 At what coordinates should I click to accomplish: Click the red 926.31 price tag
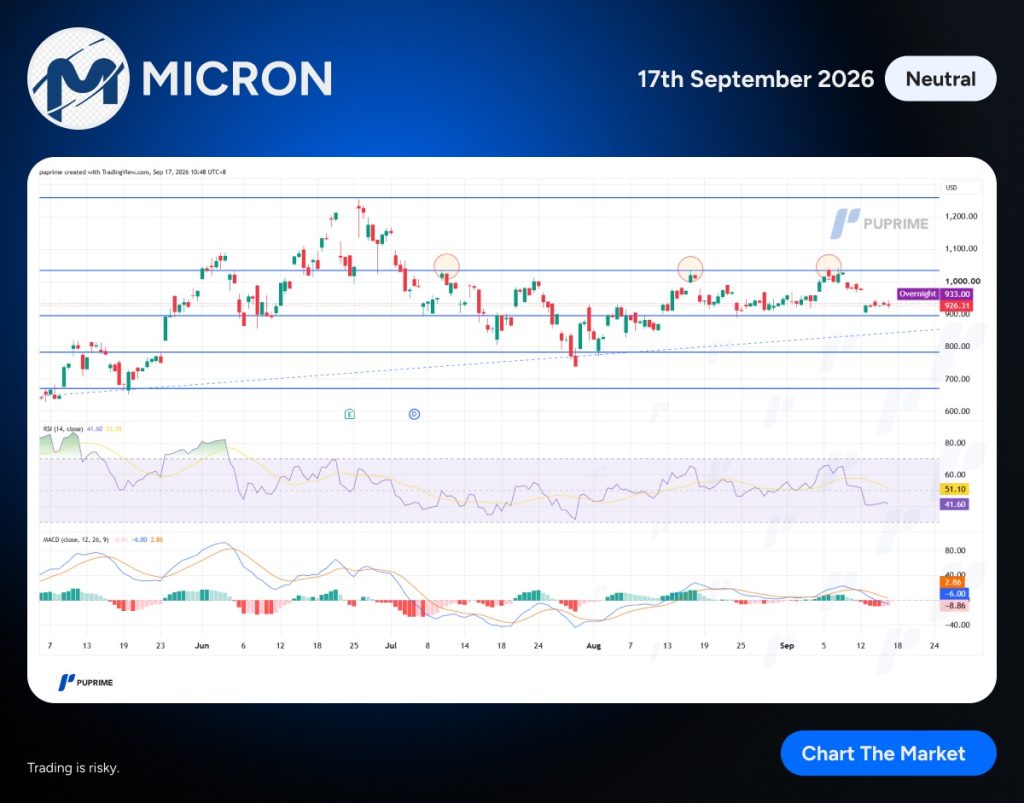click(x=957, y=306)
